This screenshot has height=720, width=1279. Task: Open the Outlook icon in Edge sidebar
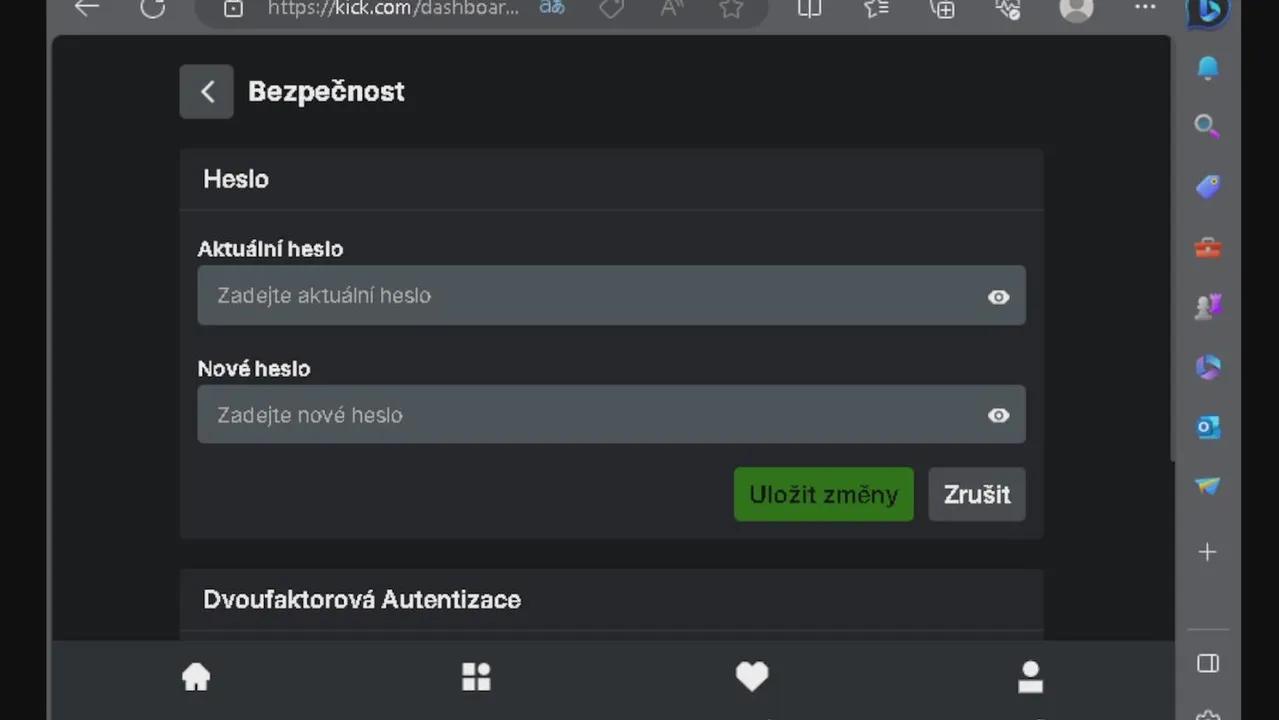pos(1207,427)
